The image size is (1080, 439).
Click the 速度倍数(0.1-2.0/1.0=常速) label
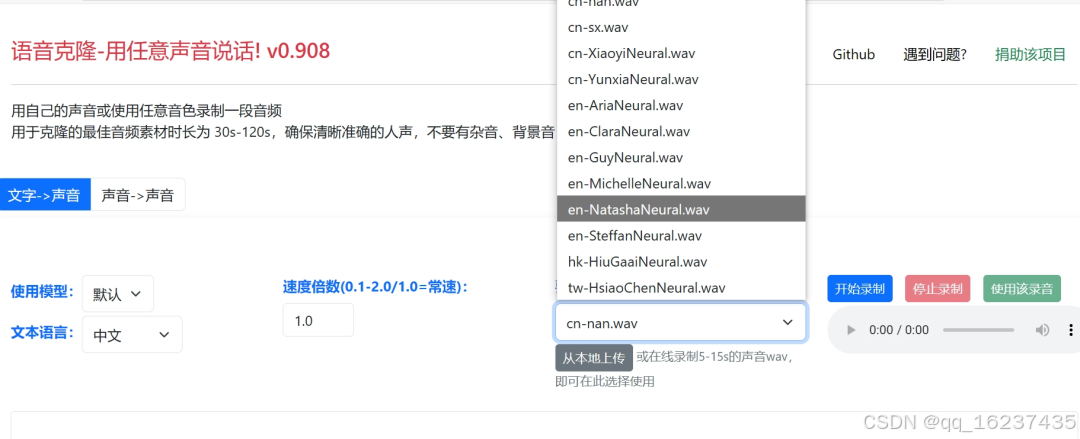(375, 287)
